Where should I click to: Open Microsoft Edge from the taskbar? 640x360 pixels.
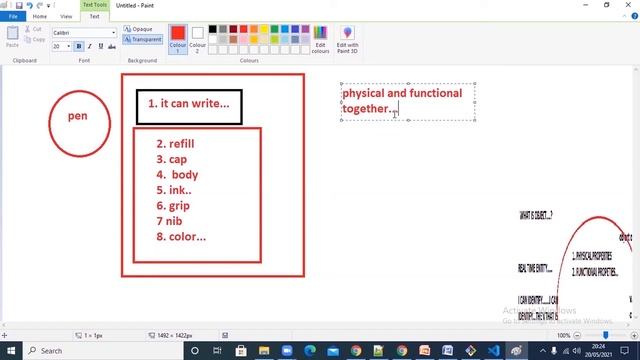coord(310,351)
